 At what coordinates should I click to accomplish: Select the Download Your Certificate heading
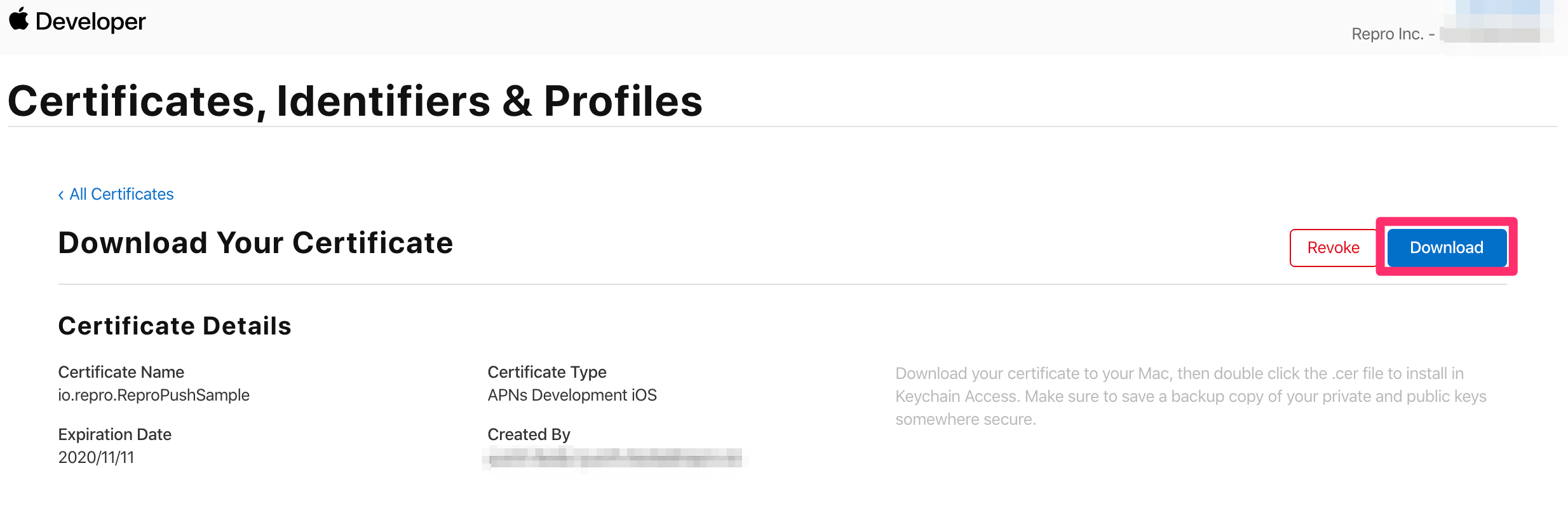coord(255,242)
